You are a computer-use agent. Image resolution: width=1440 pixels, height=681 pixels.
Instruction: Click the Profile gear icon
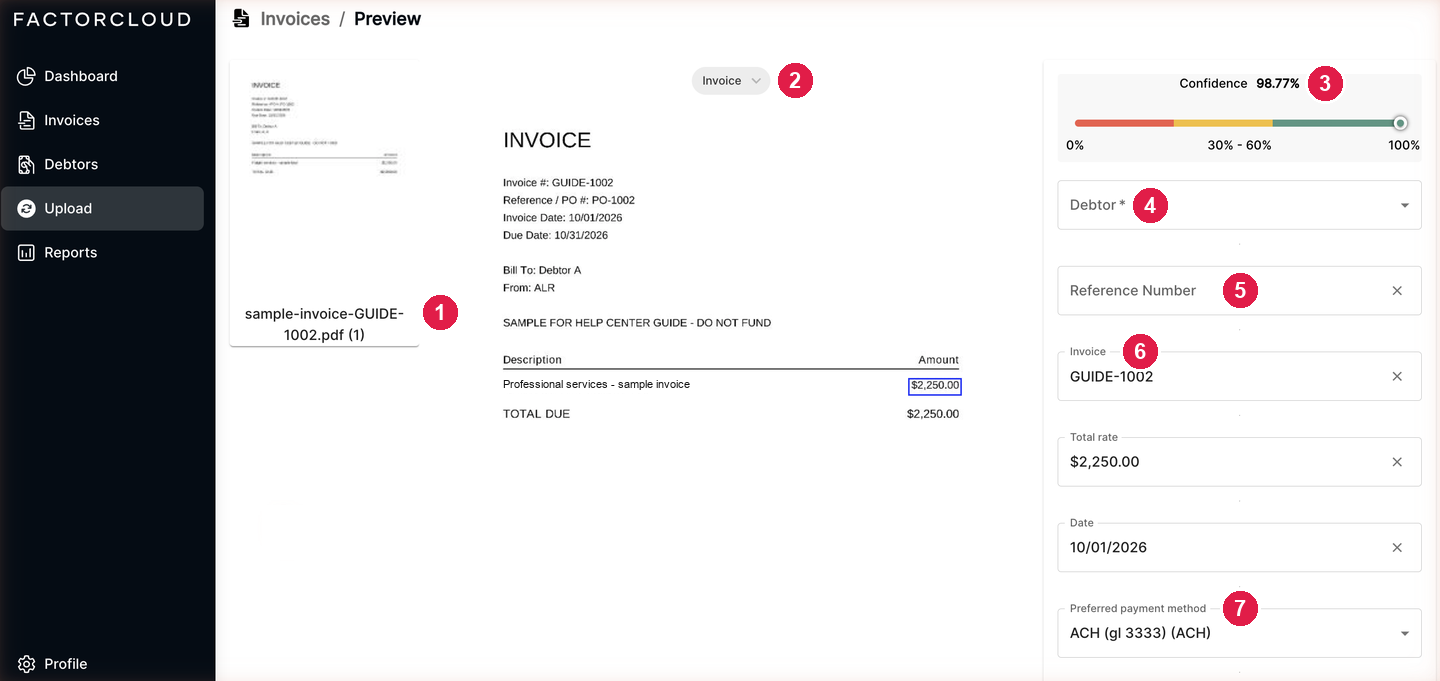27,664
